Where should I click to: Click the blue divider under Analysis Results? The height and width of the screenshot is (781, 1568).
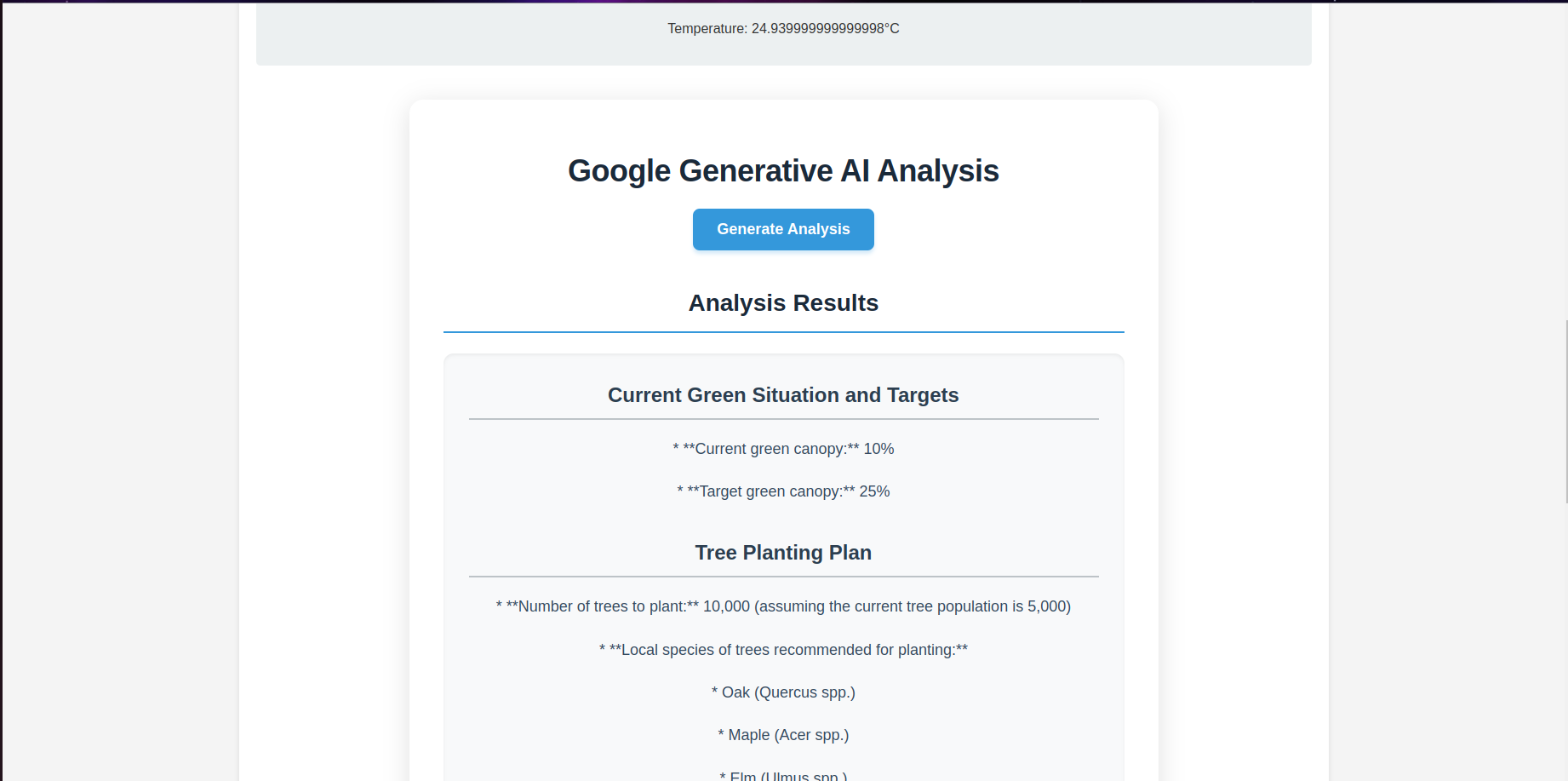click(783, 332)
